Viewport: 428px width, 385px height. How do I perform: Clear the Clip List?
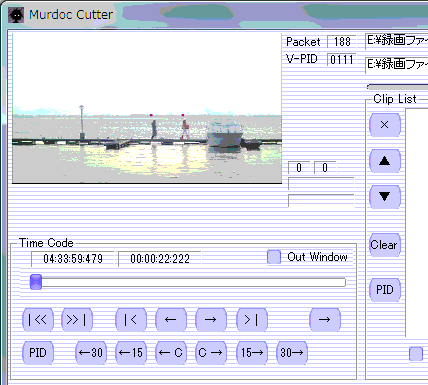click(385, 245)
